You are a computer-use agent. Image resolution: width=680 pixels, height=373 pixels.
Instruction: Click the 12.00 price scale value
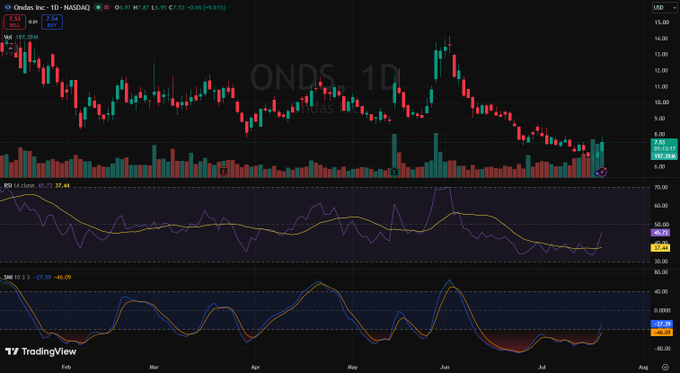(661, 70)
